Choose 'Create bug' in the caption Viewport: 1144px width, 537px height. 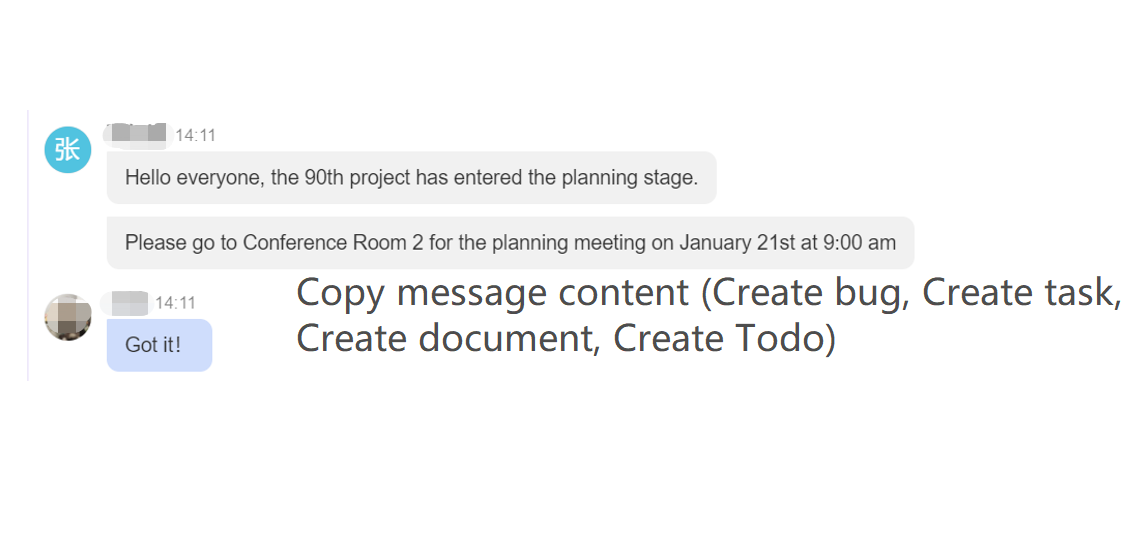pos(810,293)
